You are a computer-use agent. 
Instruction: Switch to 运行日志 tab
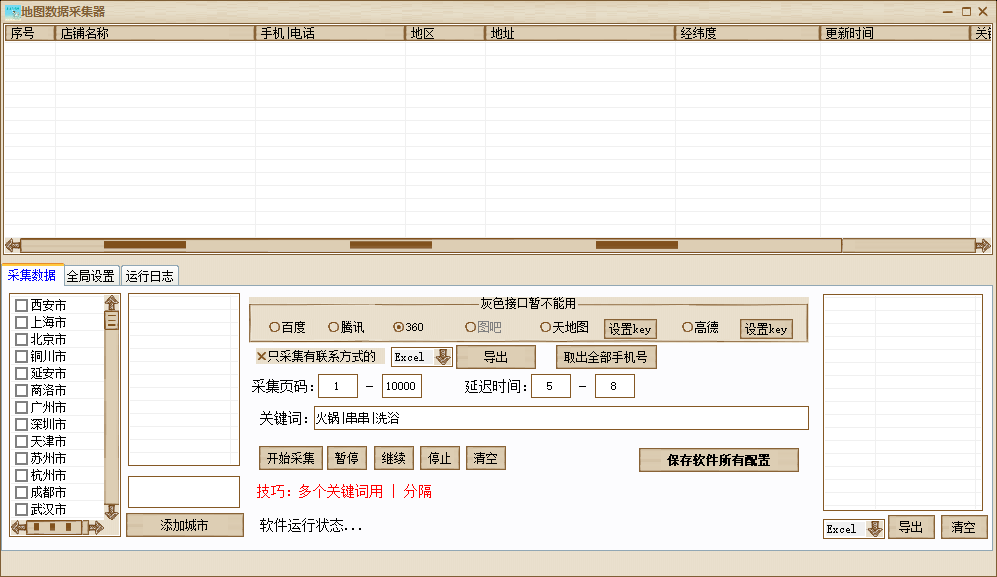[149, 276]
